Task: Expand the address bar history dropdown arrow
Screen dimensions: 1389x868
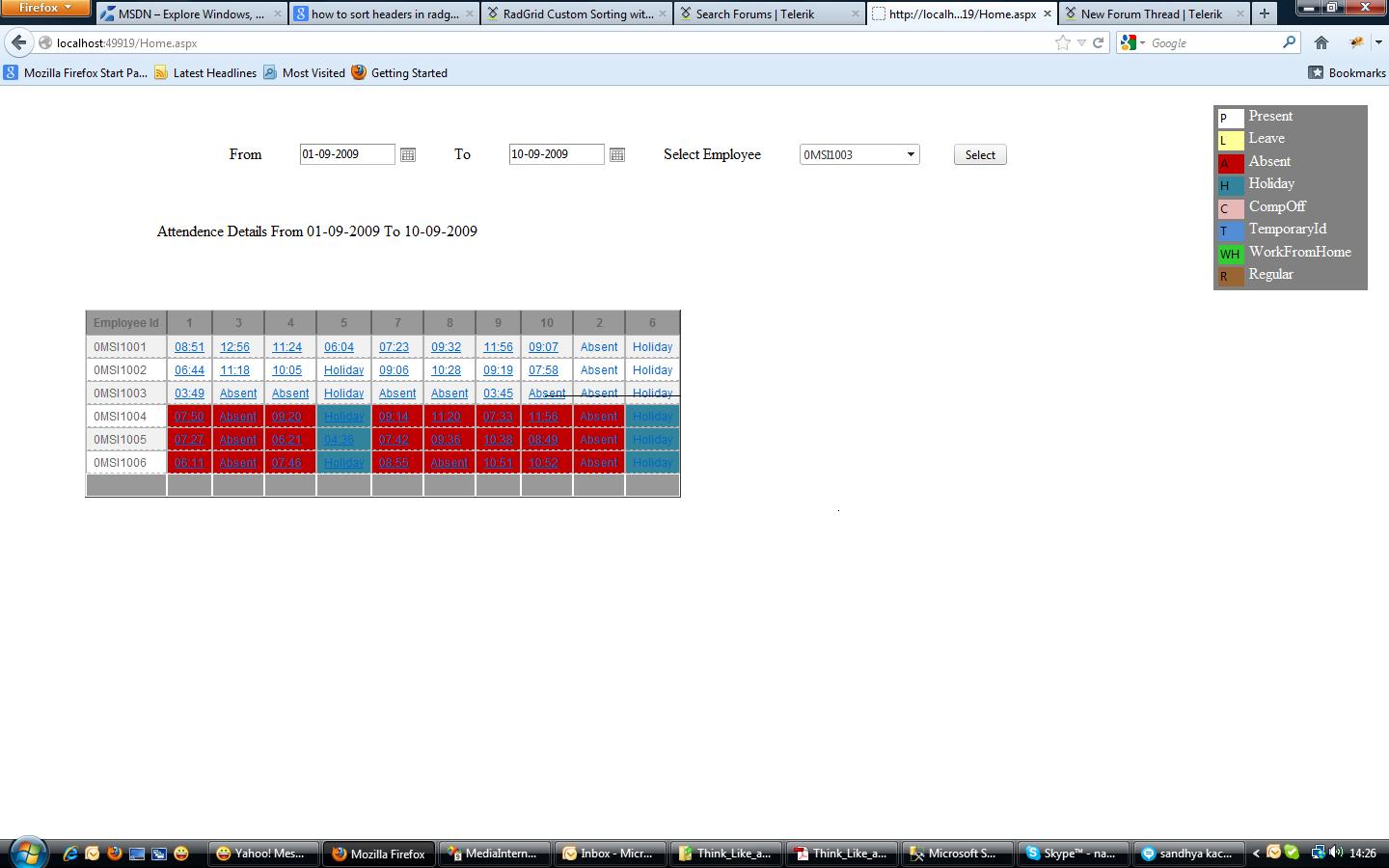Action: [1081, 42]
